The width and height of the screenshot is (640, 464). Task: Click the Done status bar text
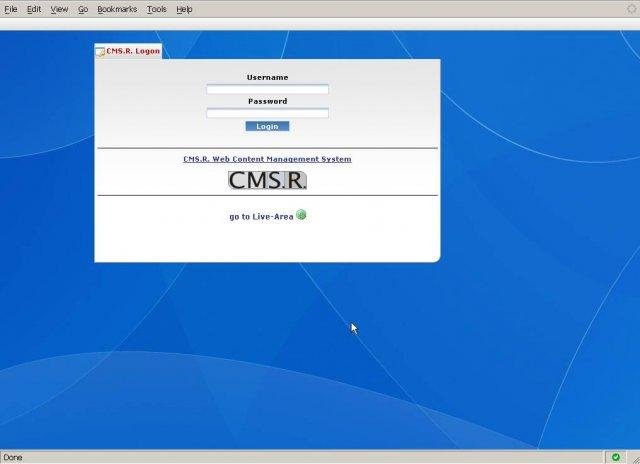[13, 457]
